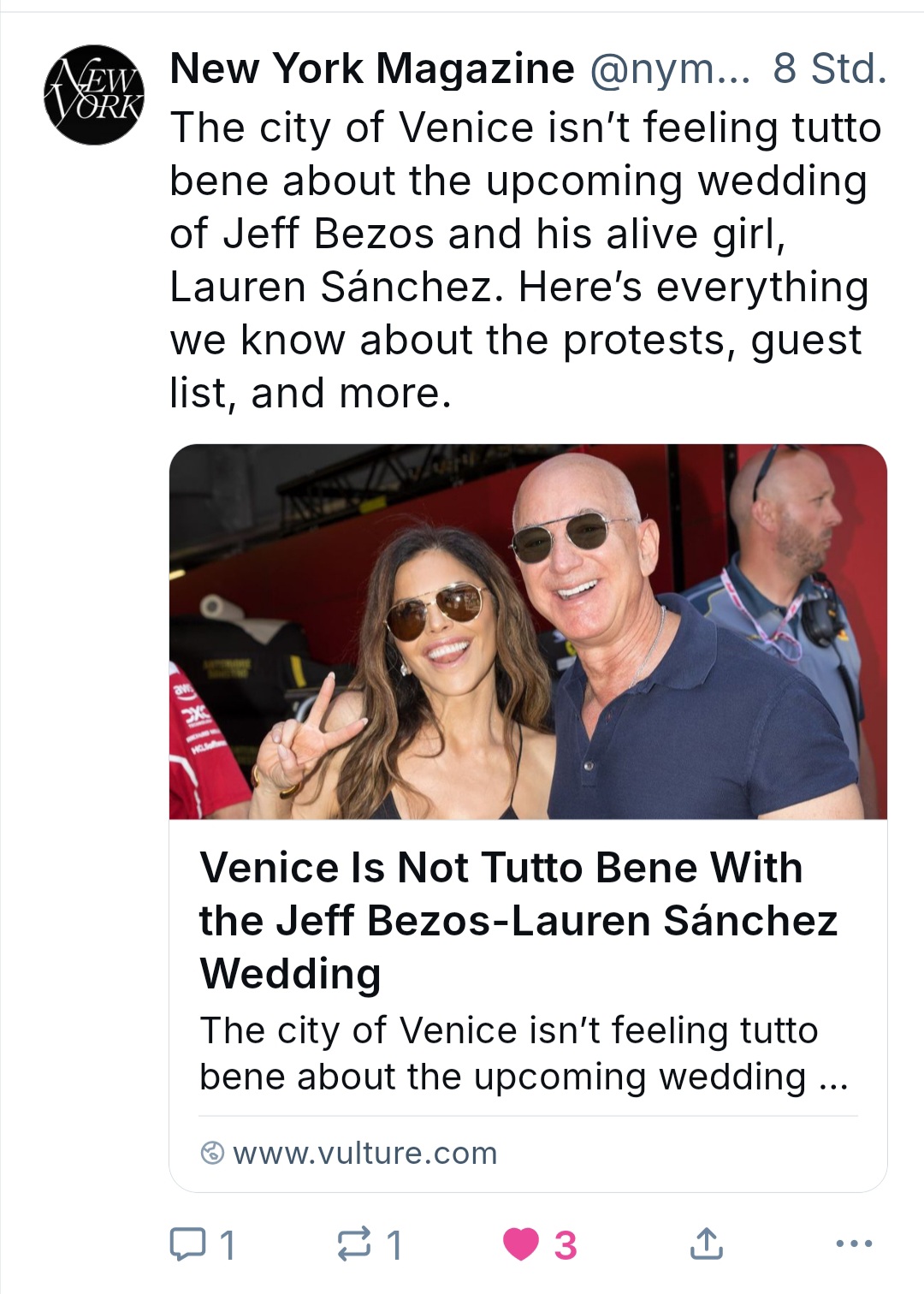
Task: View the Bezos and Sánchez photo thumbnail
Action: pos(528,632)
